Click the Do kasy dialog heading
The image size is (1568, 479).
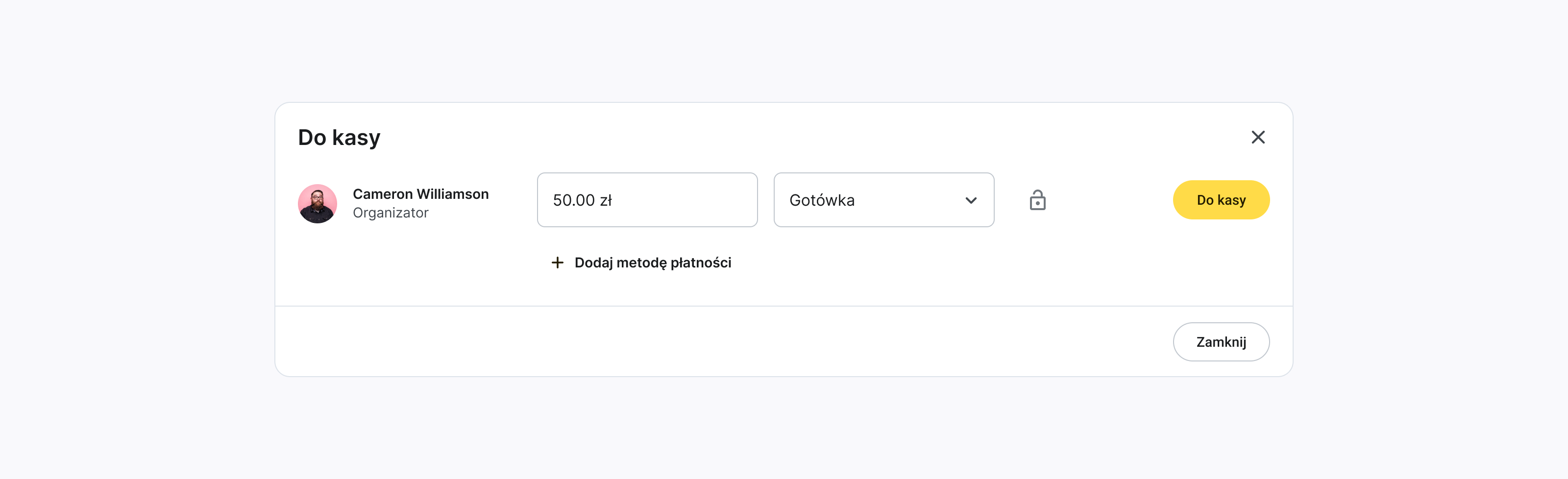click(x=339, y=138)
